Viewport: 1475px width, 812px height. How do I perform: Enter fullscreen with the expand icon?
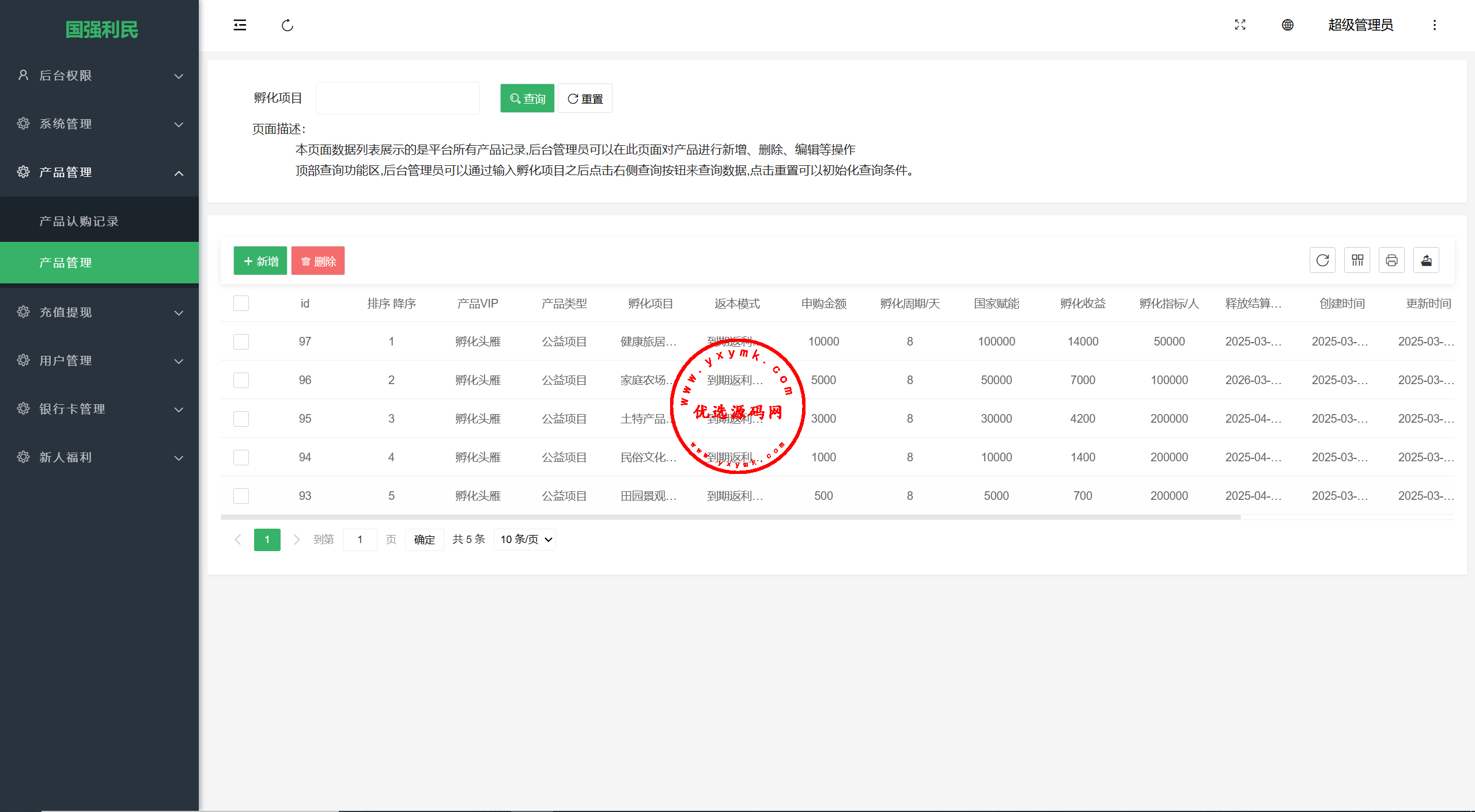pyautogui.click(x=1240, y=25)
